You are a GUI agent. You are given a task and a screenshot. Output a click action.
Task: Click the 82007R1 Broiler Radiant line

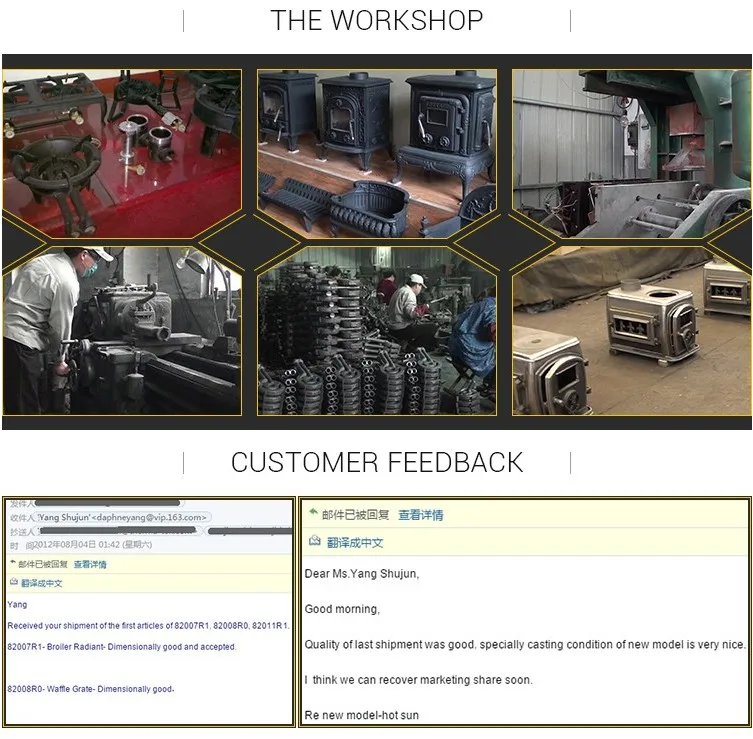(122, 647)
